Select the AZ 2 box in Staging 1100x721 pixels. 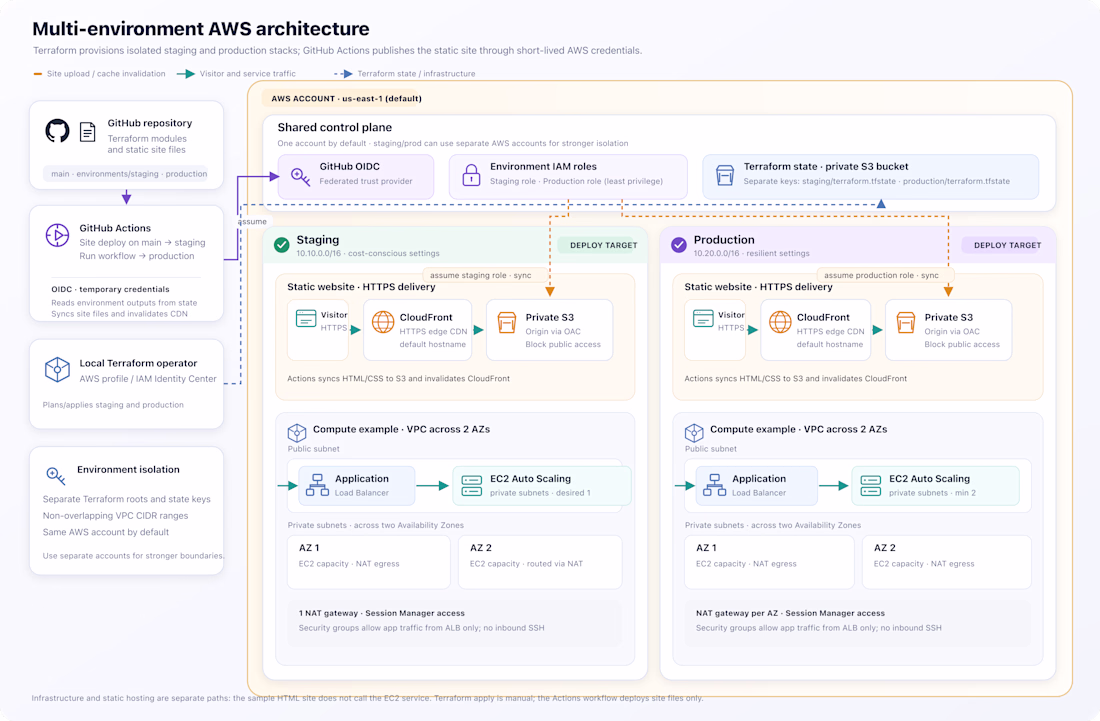coord(540,562)
